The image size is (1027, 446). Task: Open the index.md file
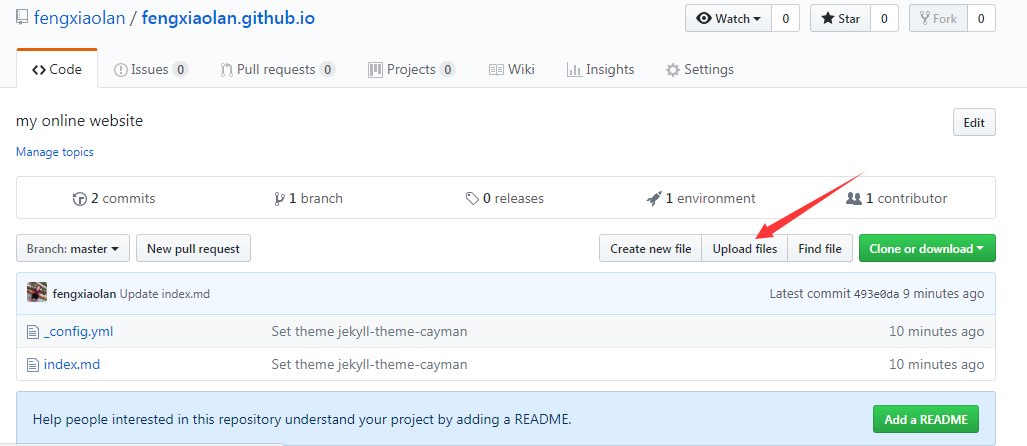(x=72, y=364)
